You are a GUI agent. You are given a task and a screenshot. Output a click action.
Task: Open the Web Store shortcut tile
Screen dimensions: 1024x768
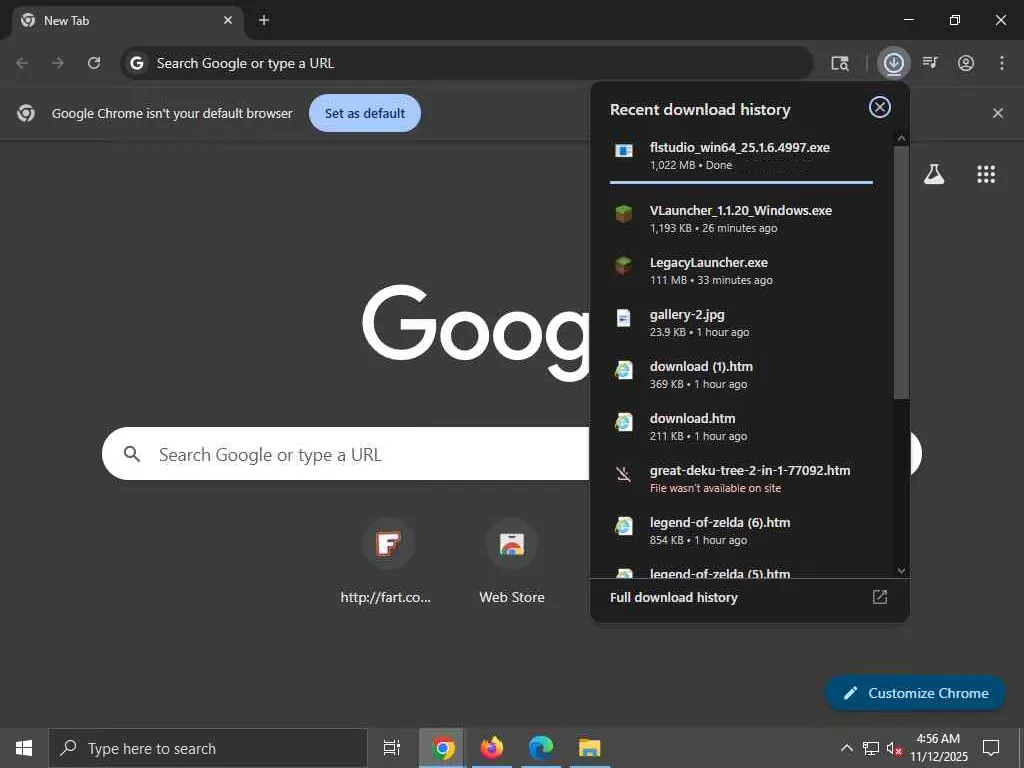point(512,562)
